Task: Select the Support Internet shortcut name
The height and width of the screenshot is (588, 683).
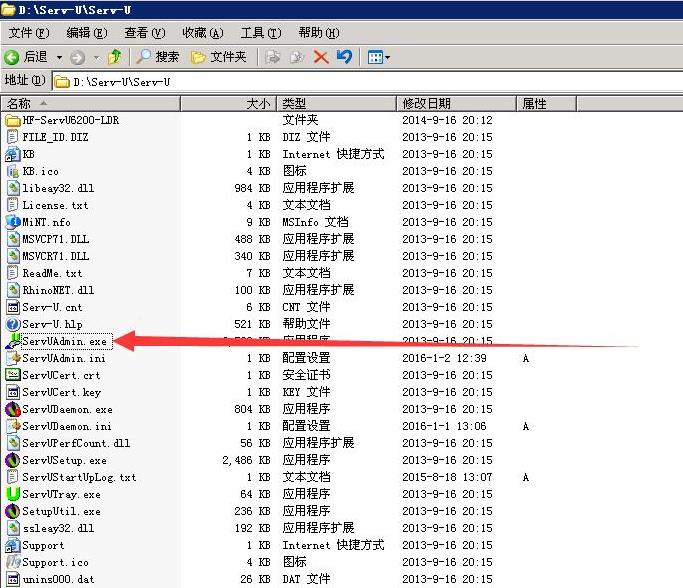Action: point(43,545)
